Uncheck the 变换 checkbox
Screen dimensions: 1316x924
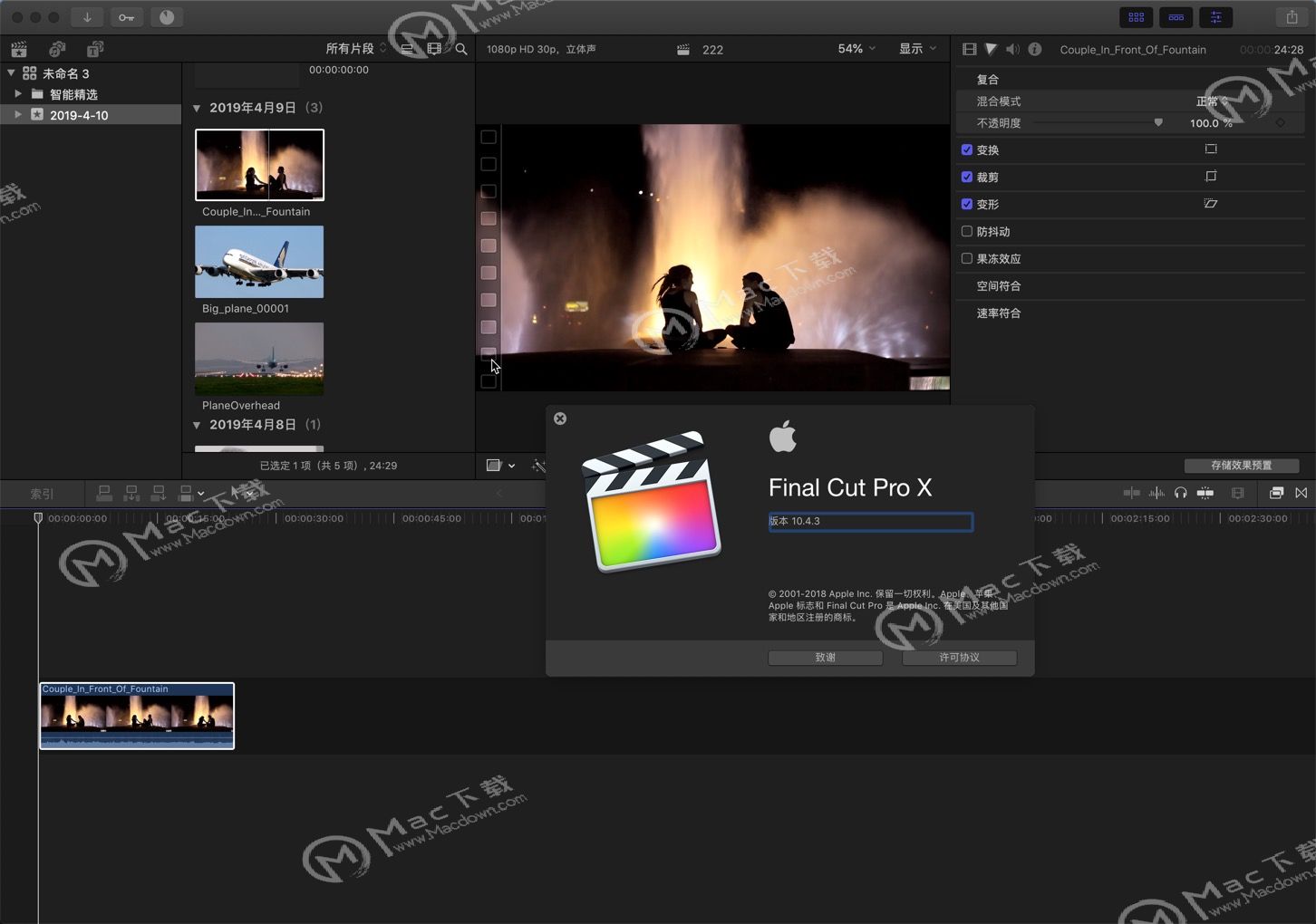coord(967,149)
